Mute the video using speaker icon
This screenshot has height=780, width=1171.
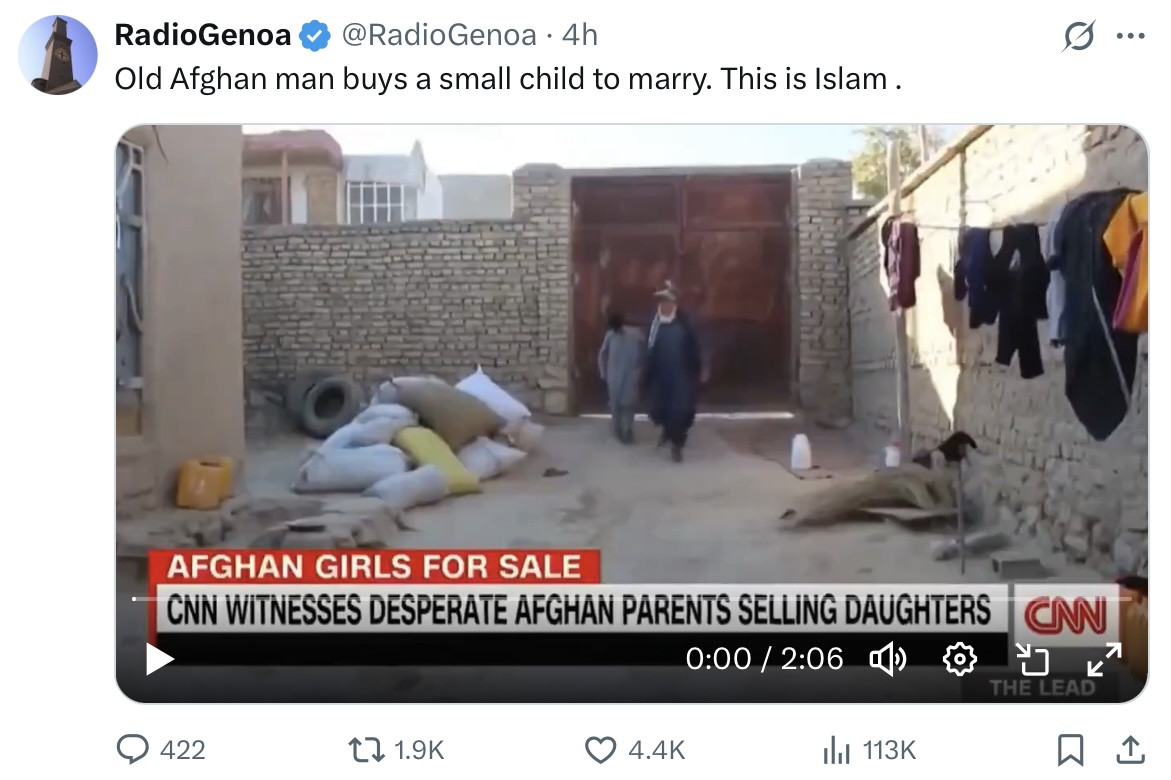tap(888, 659)
